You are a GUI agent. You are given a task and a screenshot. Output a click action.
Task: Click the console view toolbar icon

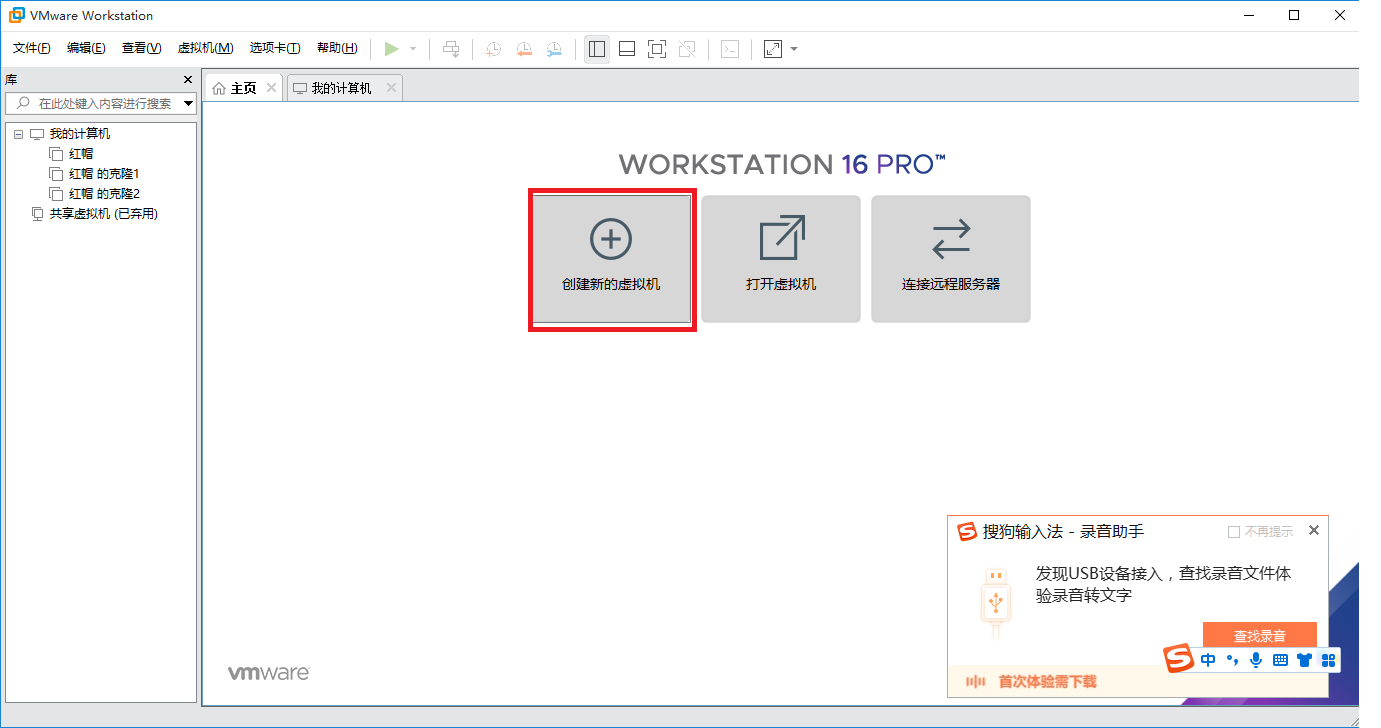730,49
